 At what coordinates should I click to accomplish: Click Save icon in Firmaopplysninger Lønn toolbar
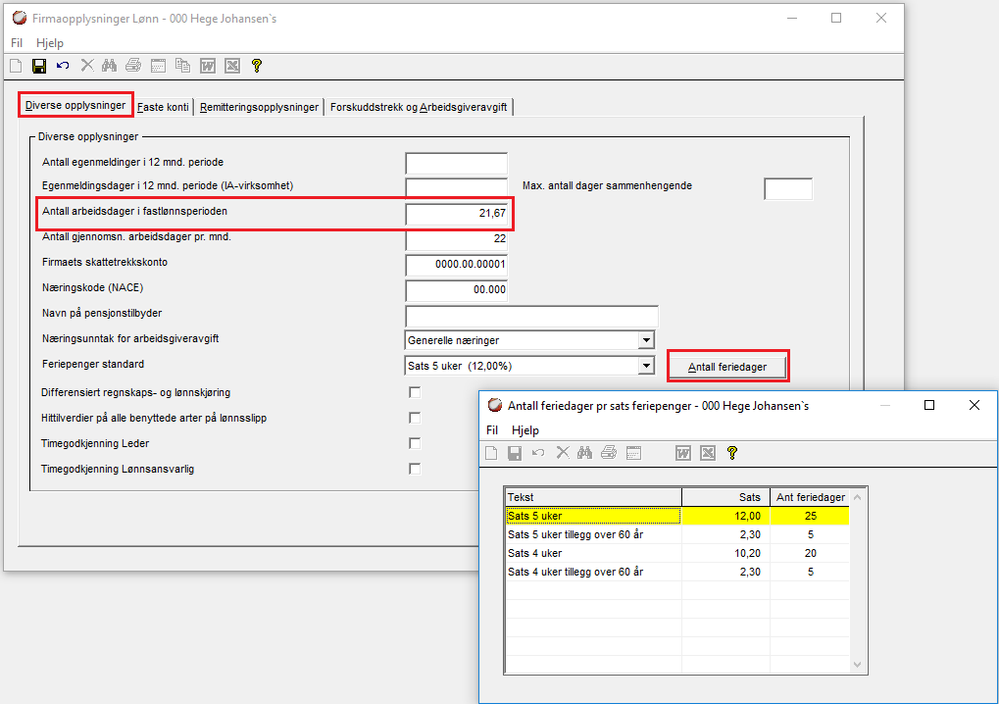(x=39, y=66)
